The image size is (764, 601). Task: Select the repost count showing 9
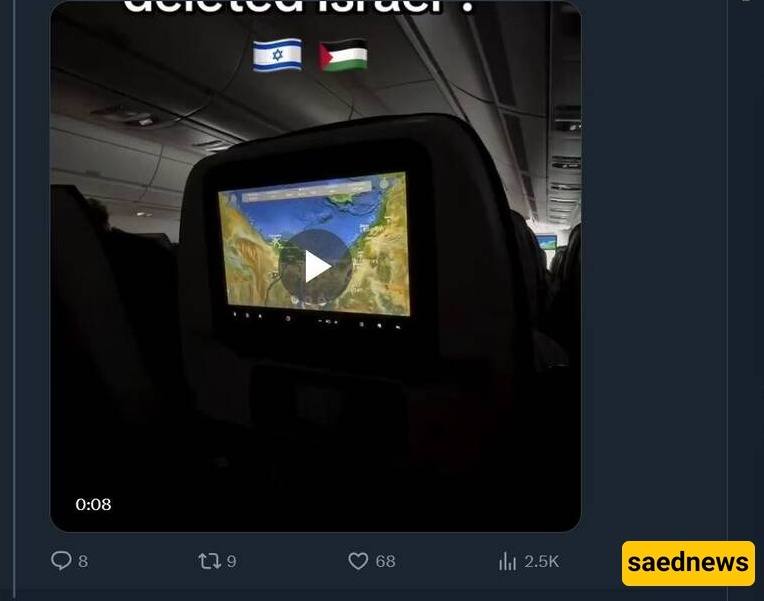(232, 562)
